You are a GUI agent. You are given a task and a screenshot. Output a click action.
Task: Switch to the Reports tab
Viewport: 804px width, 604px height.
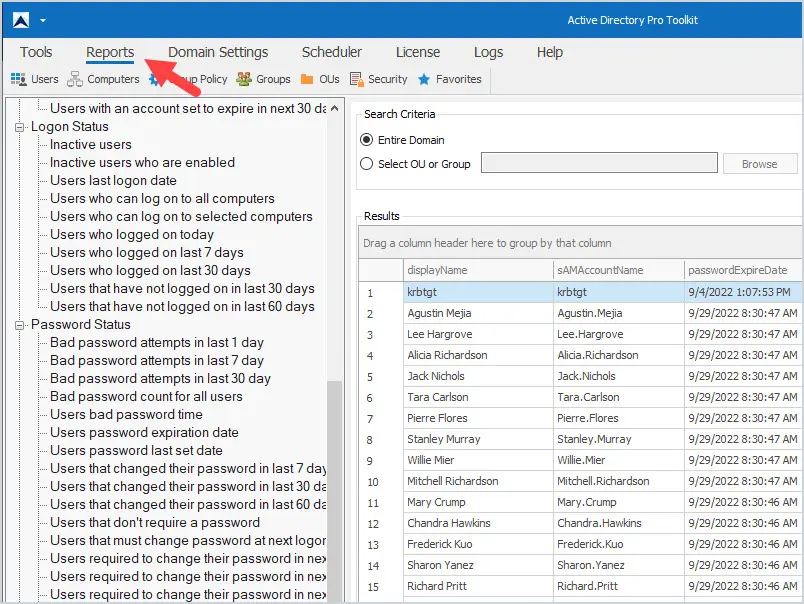tap(110, 52)
